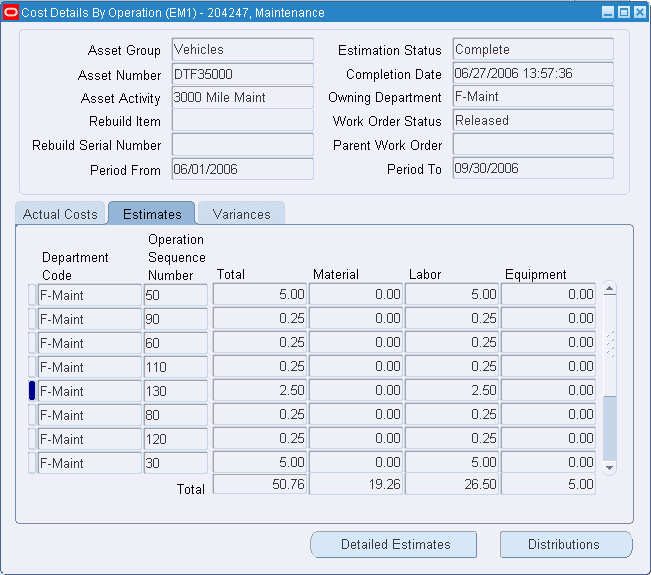The height and width of the screenshot is (575, 651).
Task: Open Detailed Estimates
Action: point(394,544)
